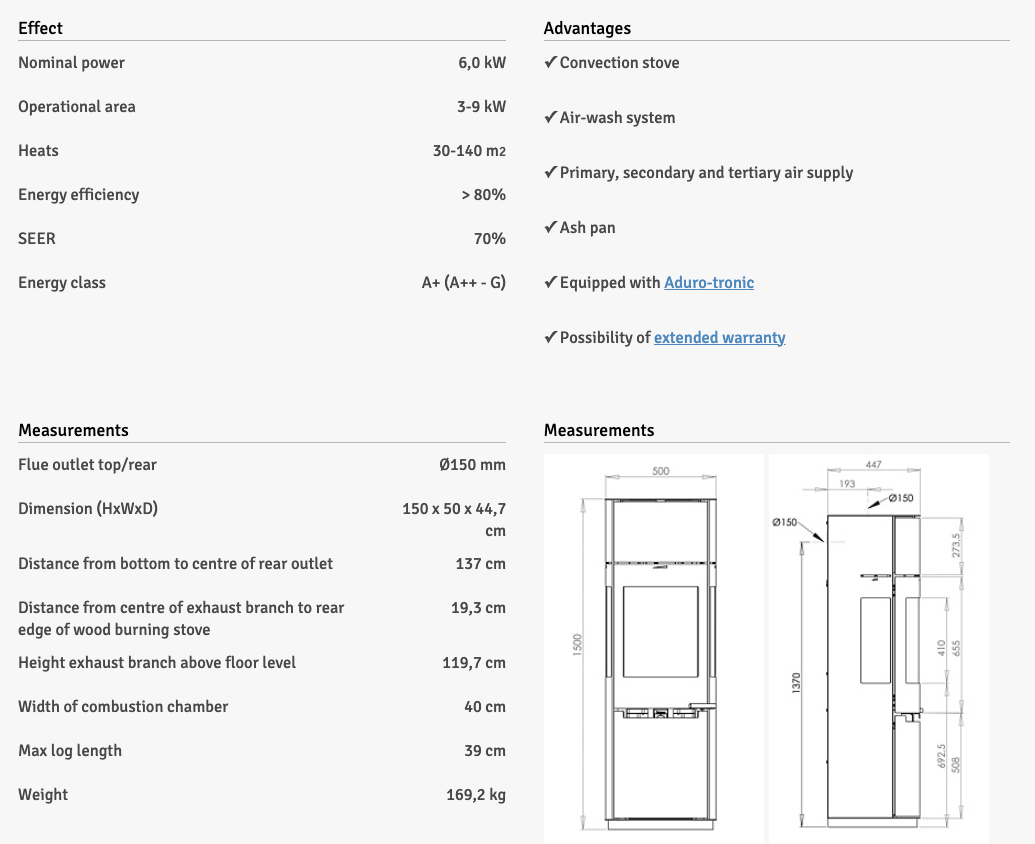Click the checkmark beside Ash pan
This screenshot has width=1035, height=844.
coord(550,228)
